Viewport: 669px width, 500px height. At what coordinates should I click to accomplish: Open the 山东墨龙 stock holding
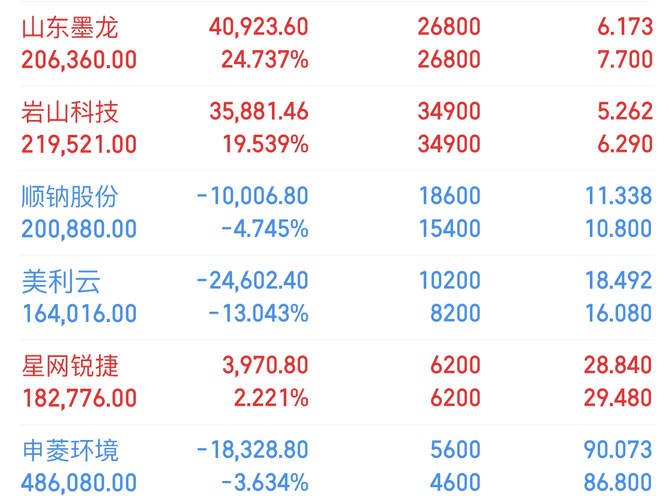337,44
